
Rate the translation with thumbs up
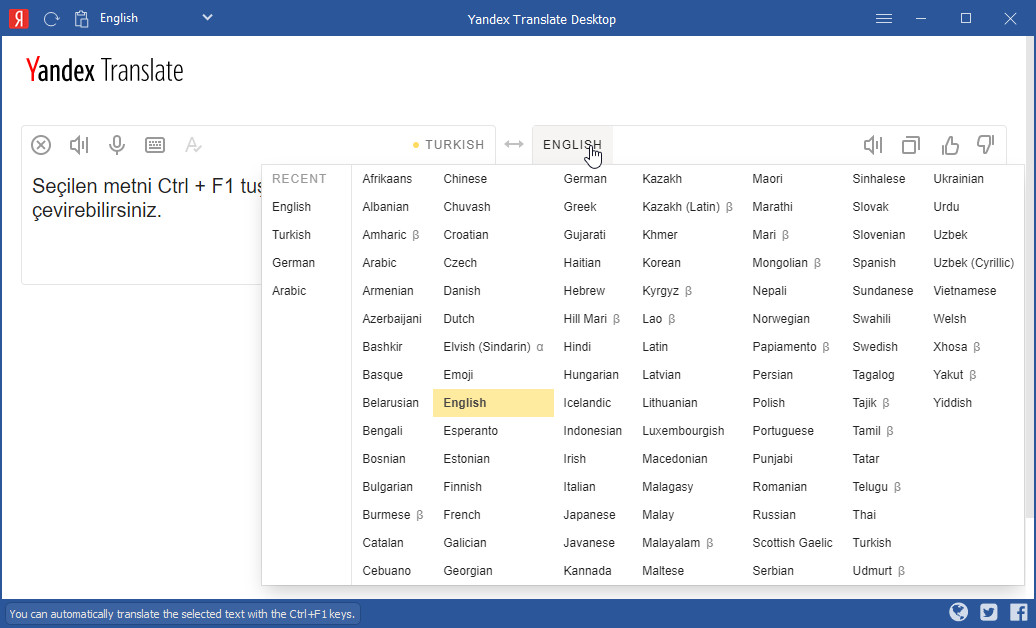[x=949, y=145]
